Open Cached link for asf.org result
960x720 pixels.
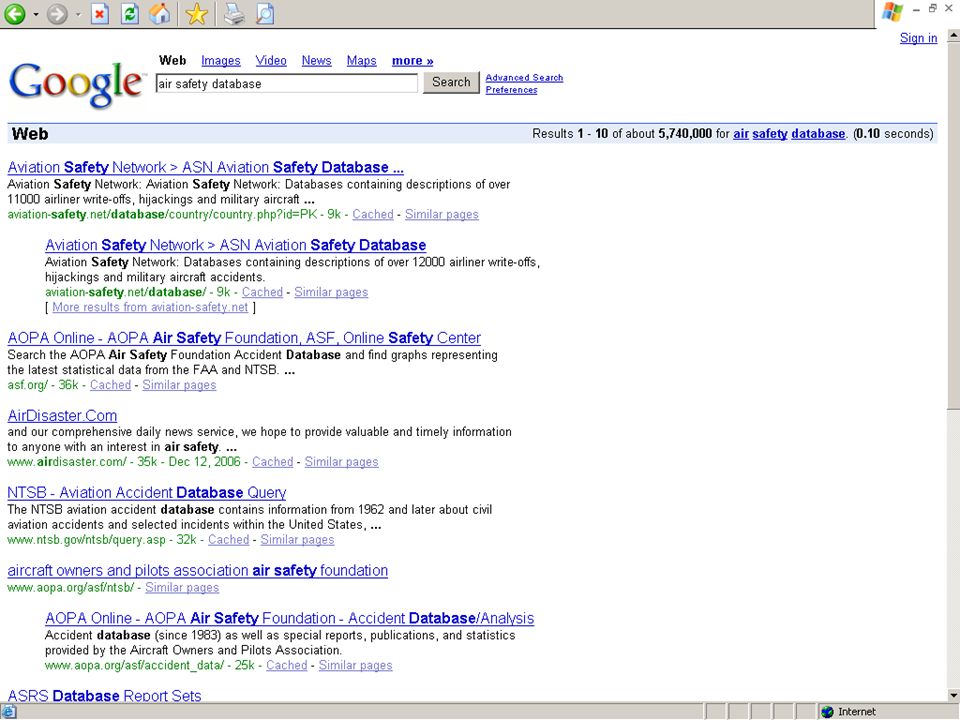pos(110,385)
